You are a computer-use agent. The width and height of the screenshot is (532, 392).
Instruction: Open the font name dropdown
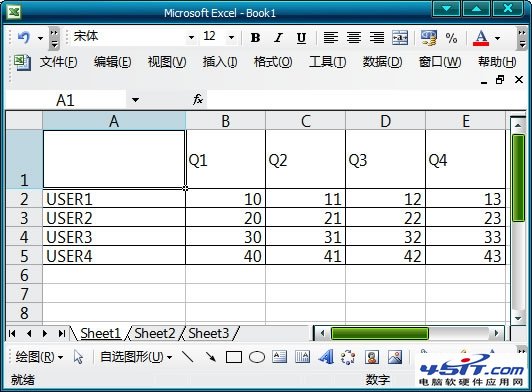click(x=191, y=37)
